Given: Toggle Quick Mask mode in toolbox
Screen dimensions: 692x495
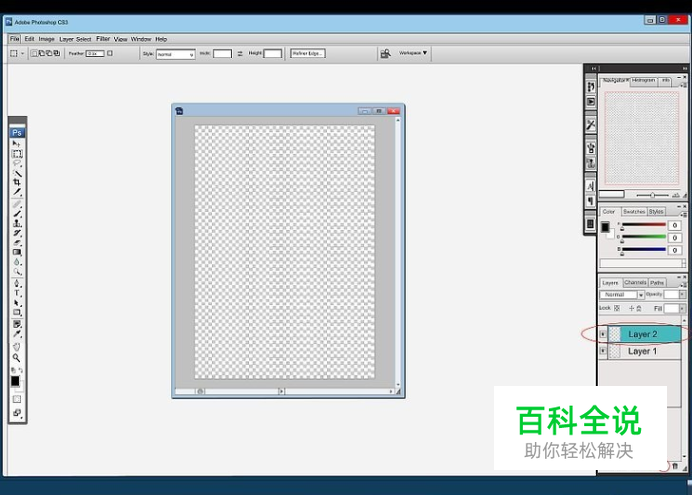Looking at the screenshot, I should coord(17,399).
